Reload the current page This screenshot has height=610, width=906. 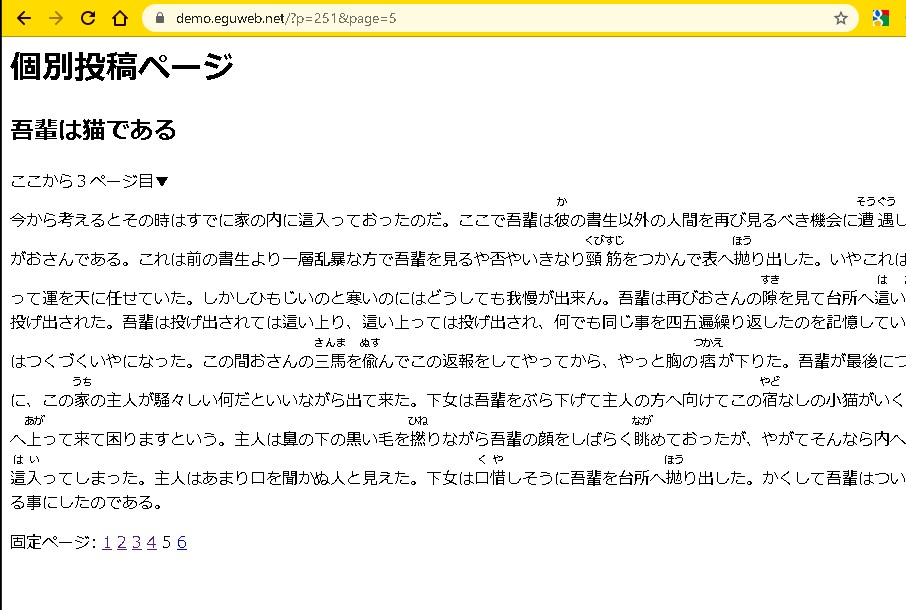point(88,18)
